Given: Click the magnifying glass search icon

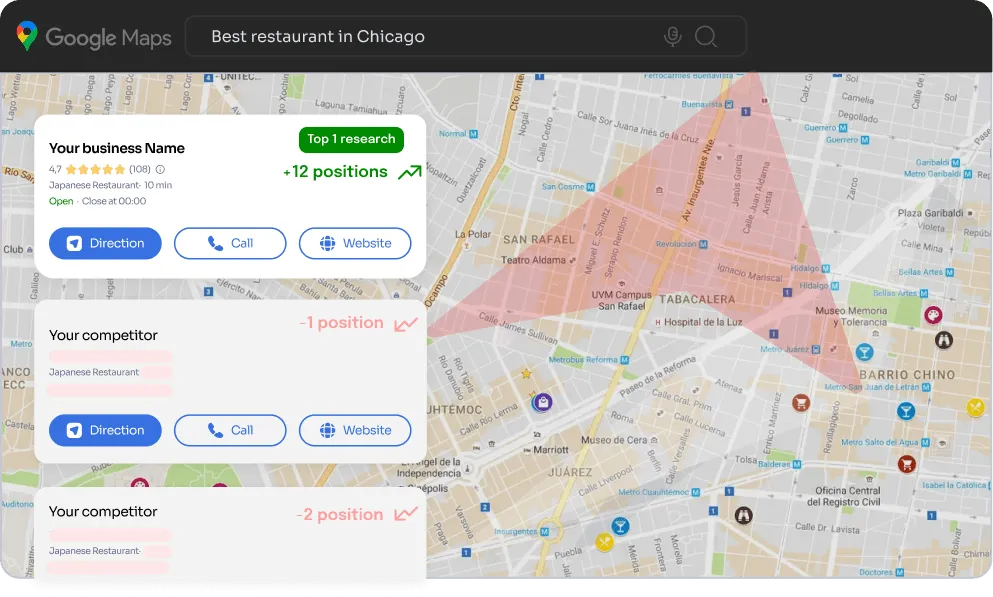Looking at the screenshot, I should click(x=705, y=36).
